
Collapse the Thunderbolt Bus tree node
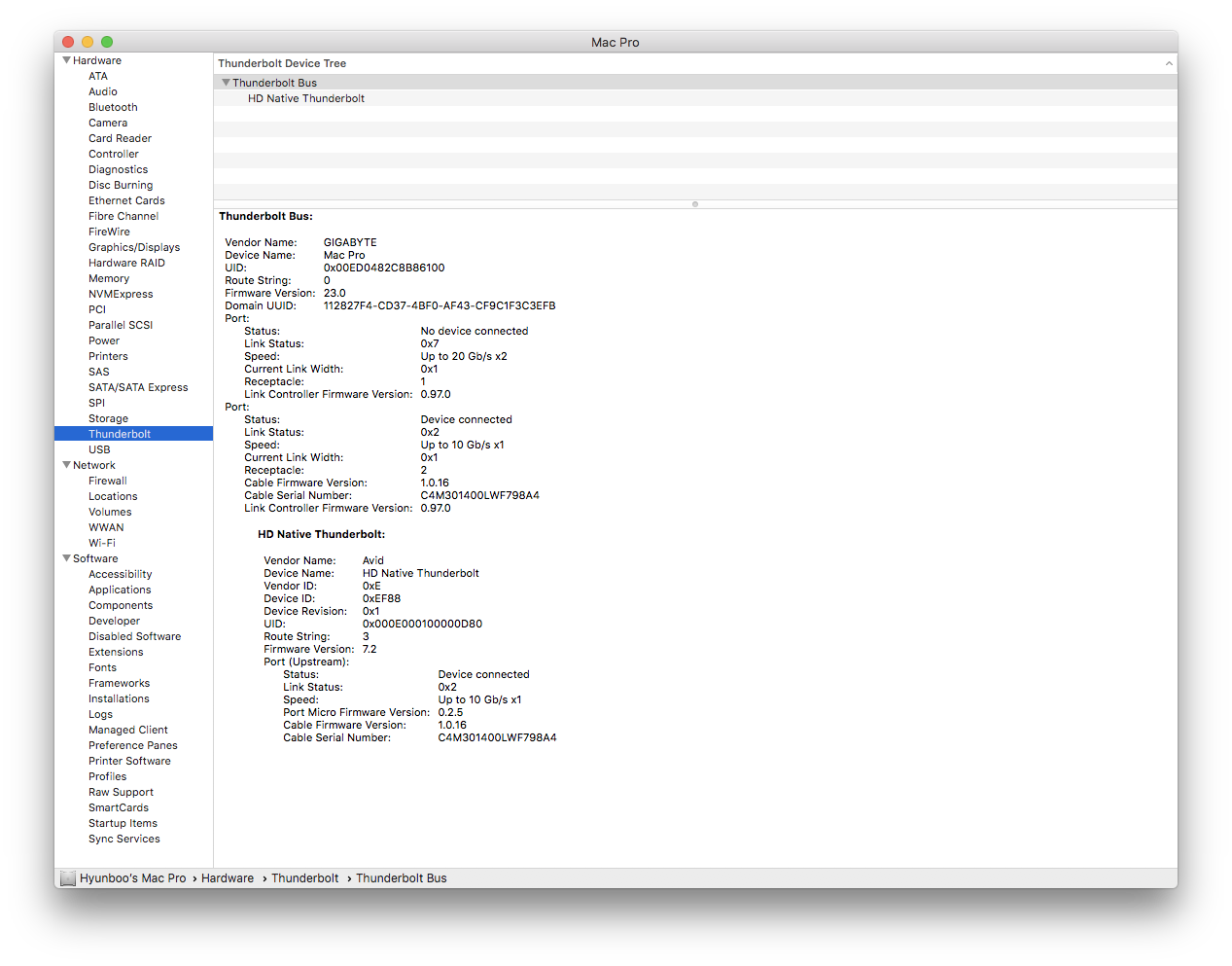click(226, 83)
